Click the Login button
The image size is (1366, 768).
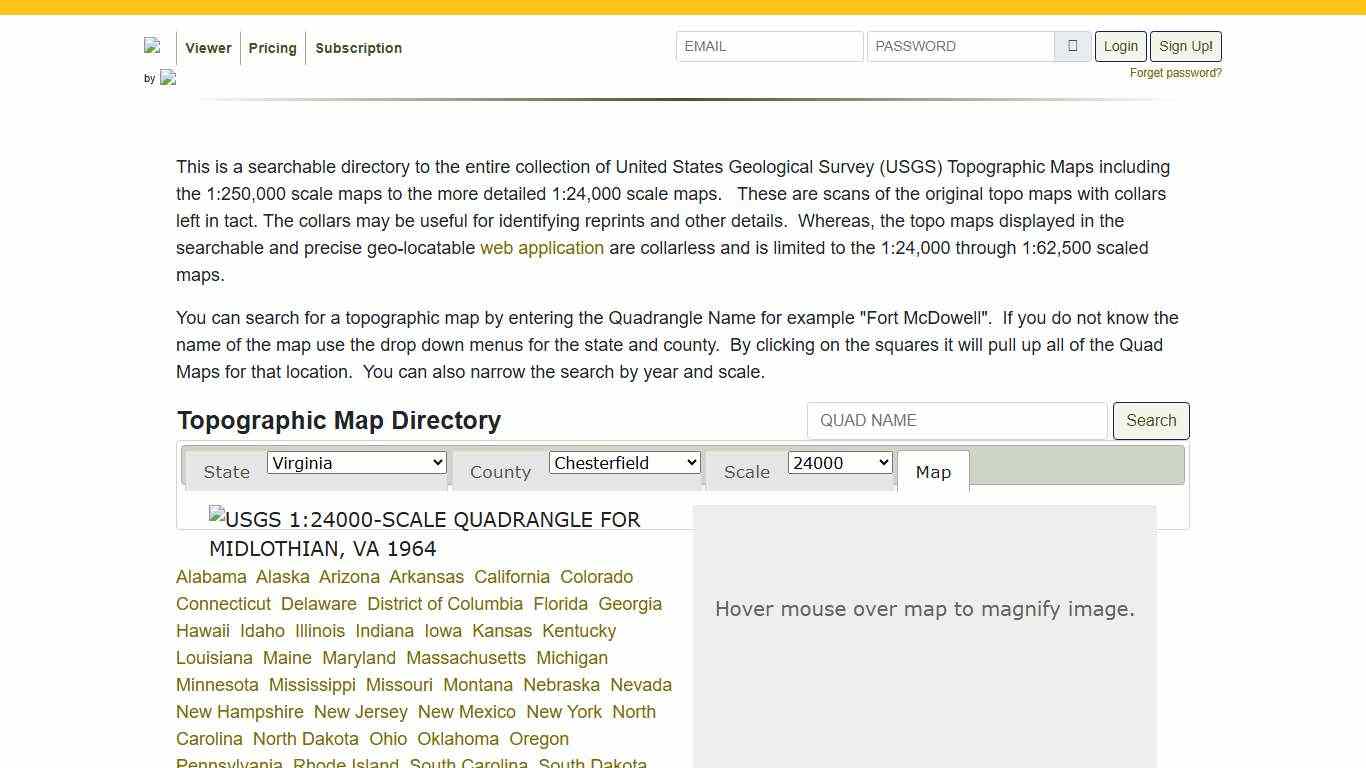[x=1120, y=46]
